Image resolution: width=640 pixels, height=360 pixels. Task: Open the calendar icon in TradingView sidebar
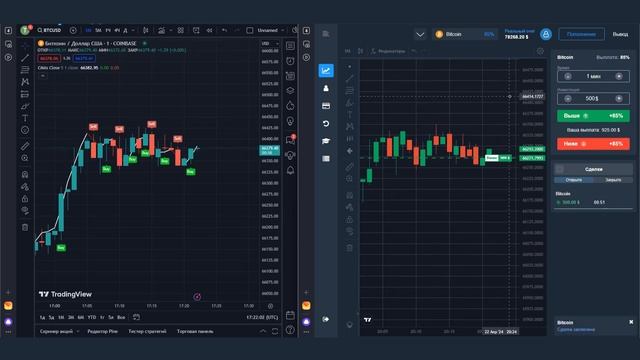pyautogui.click(x=290, y=315)
